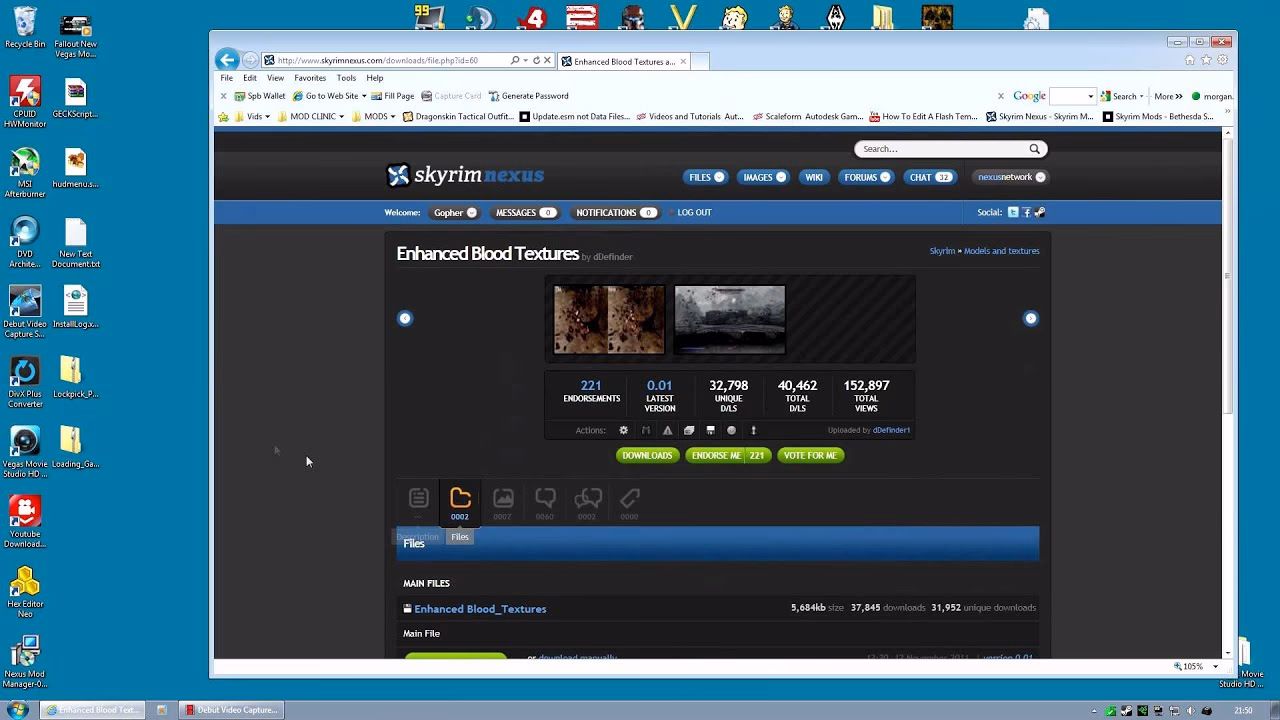
Task: Expand the MODS favorites folder
Action: tap(374, 116)
